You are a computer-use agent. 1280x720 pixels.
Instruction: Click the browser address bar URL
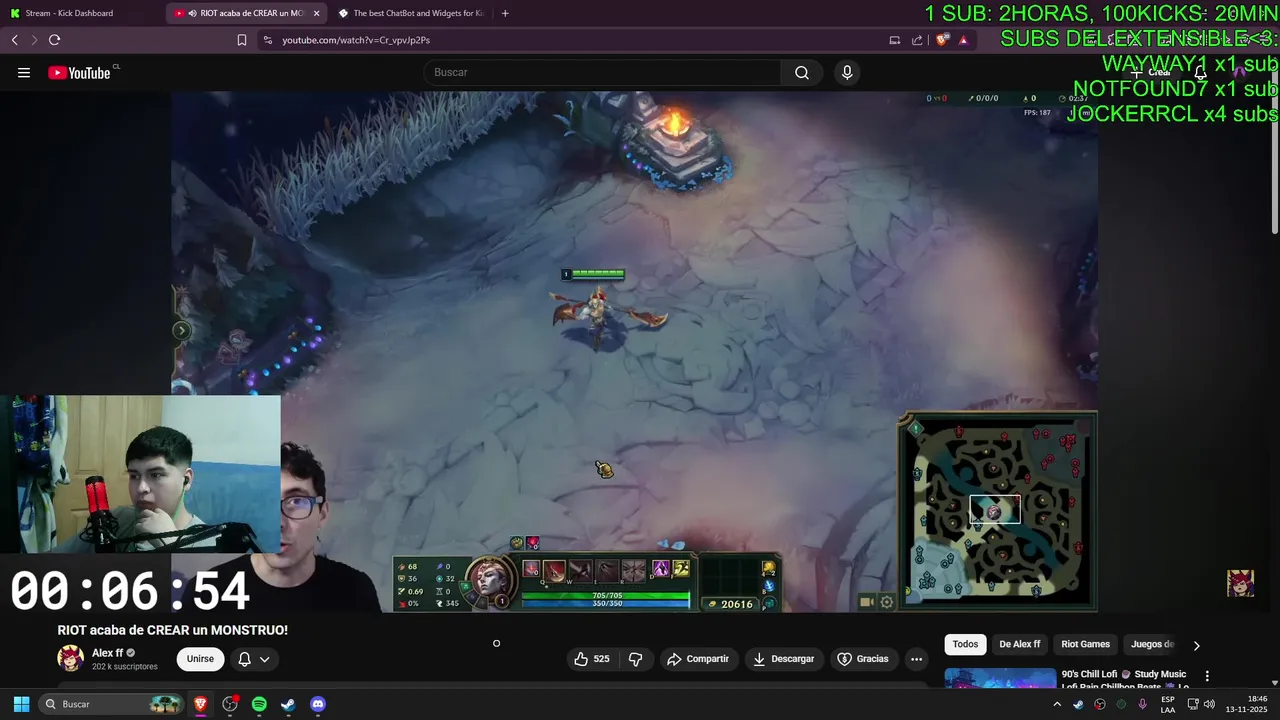[x=356, y=40]
